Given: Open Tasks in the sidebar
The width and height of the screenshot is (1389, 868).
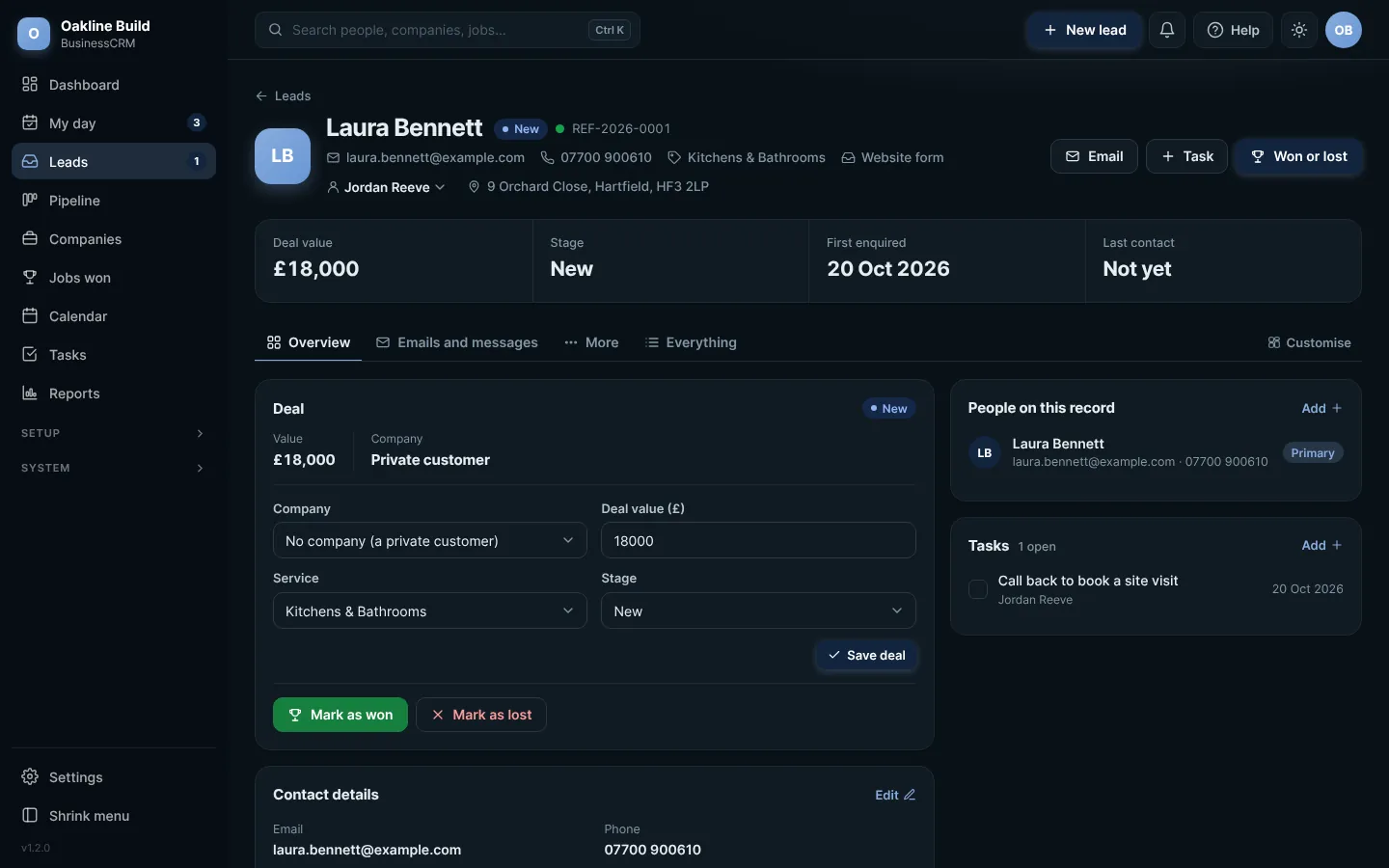Looking at the screenshot, I should (114, 355).
